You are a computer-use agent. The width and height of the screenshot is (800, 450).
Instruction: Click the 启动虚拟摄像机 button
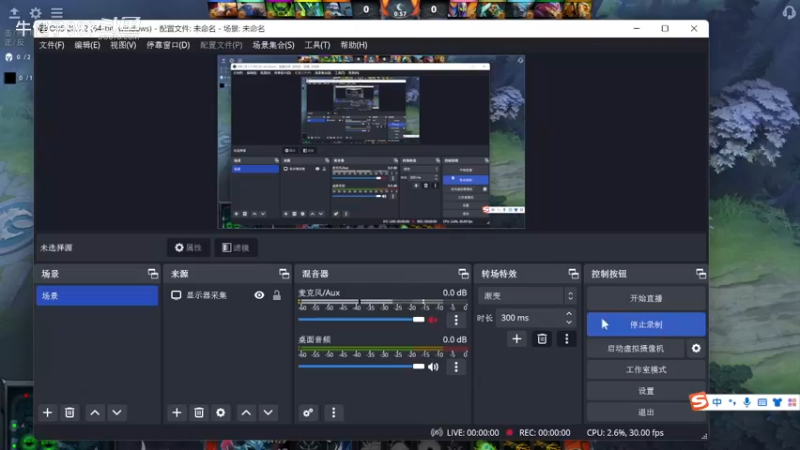click(x=635, y=348)
